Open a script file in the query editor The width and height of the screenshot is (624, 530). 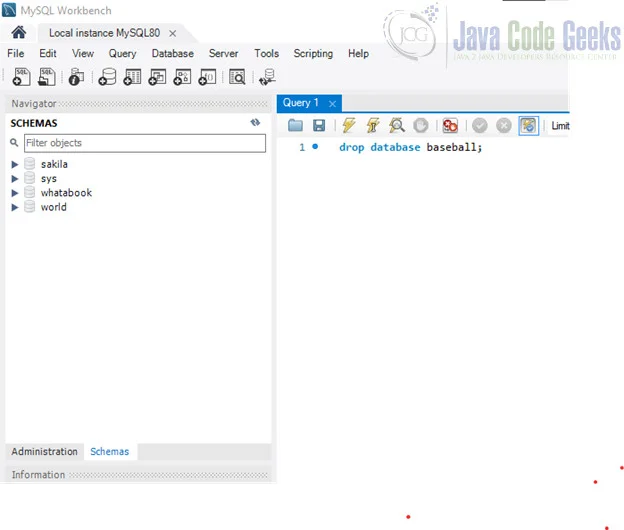pyautogui.click(x=295, y=125)
